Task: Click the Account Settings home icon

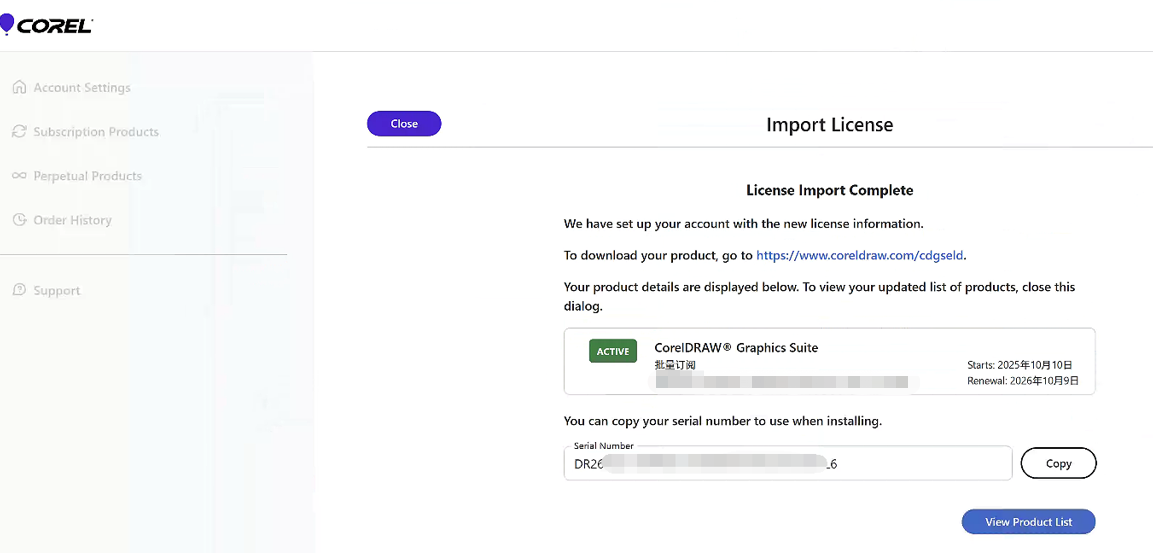Action: [x=19, y=88]
